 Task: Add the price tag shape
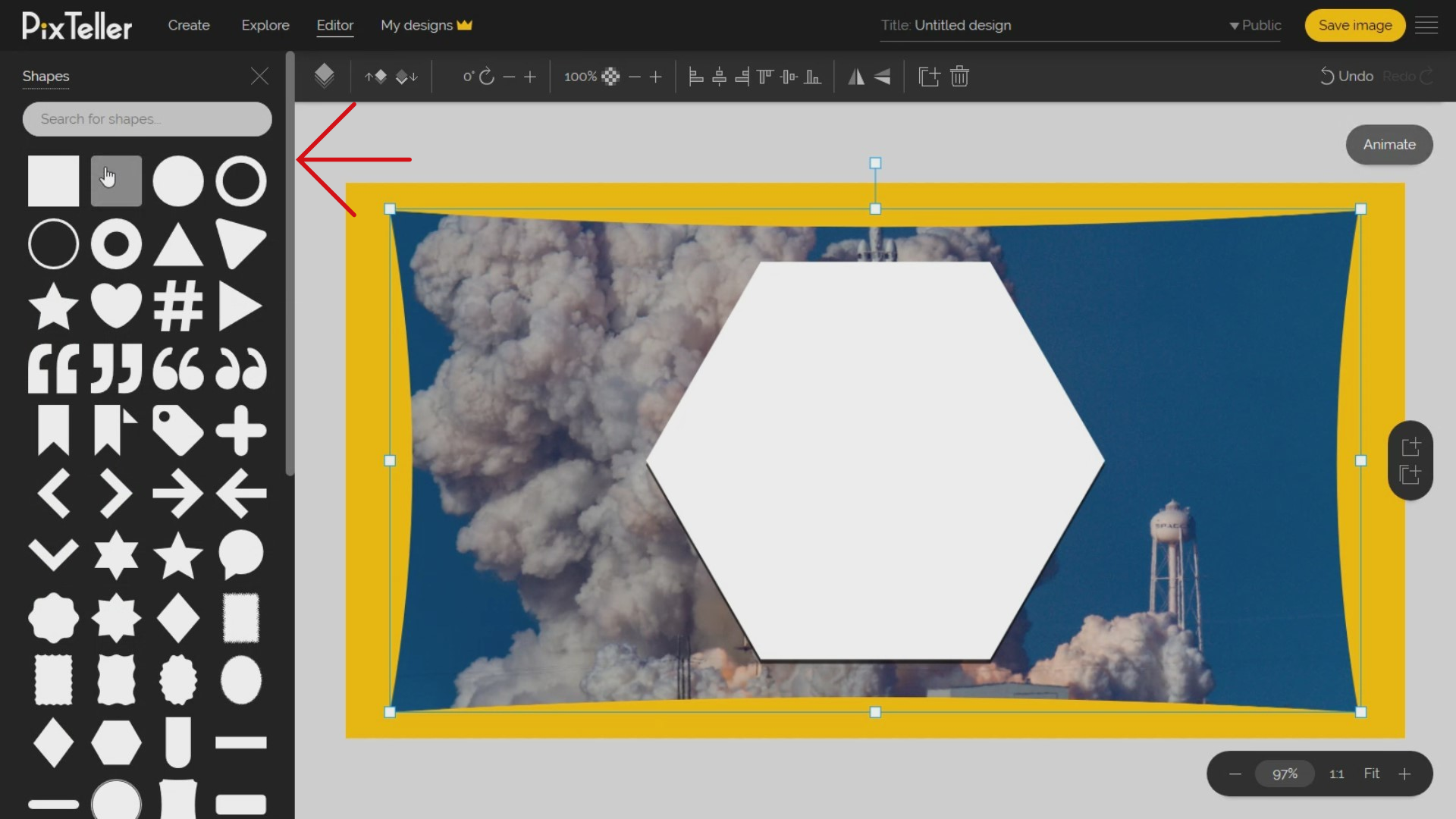(x=178, y=430)
